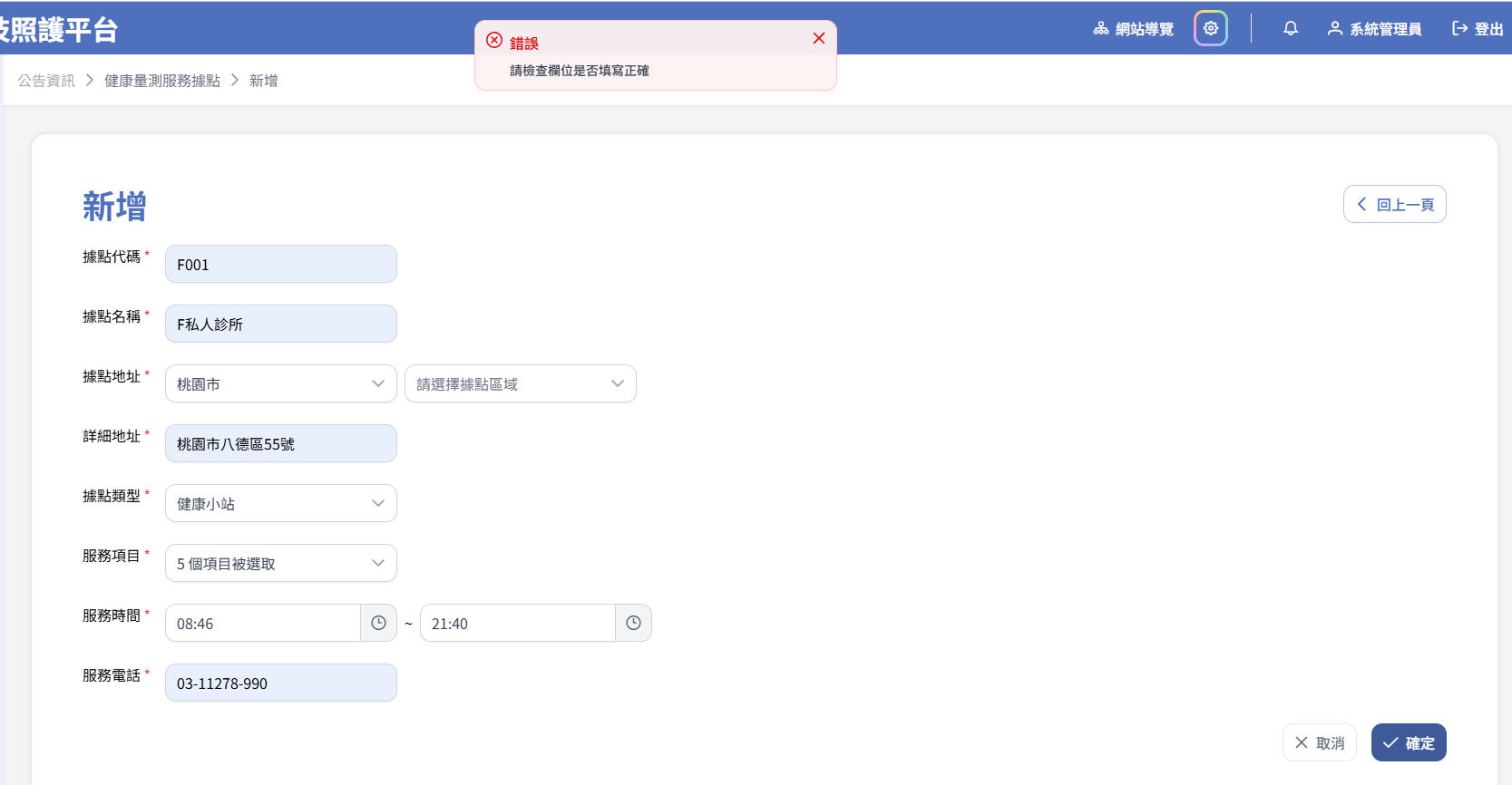Open the 系統管理員 user menu
The image size is (1512, 785).
1374,29
